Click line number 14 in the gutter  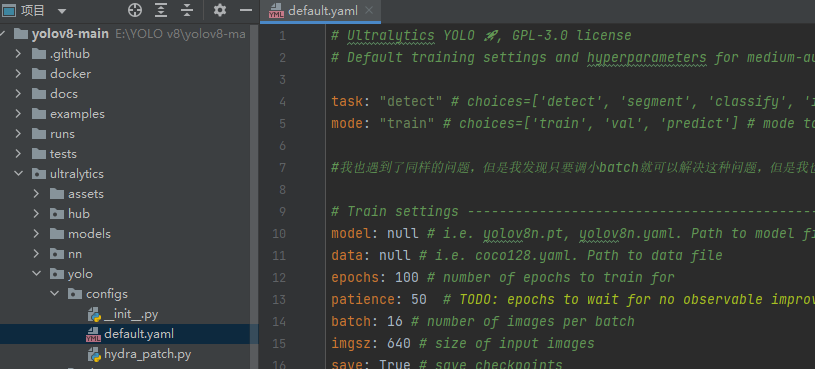click(279, 321)
